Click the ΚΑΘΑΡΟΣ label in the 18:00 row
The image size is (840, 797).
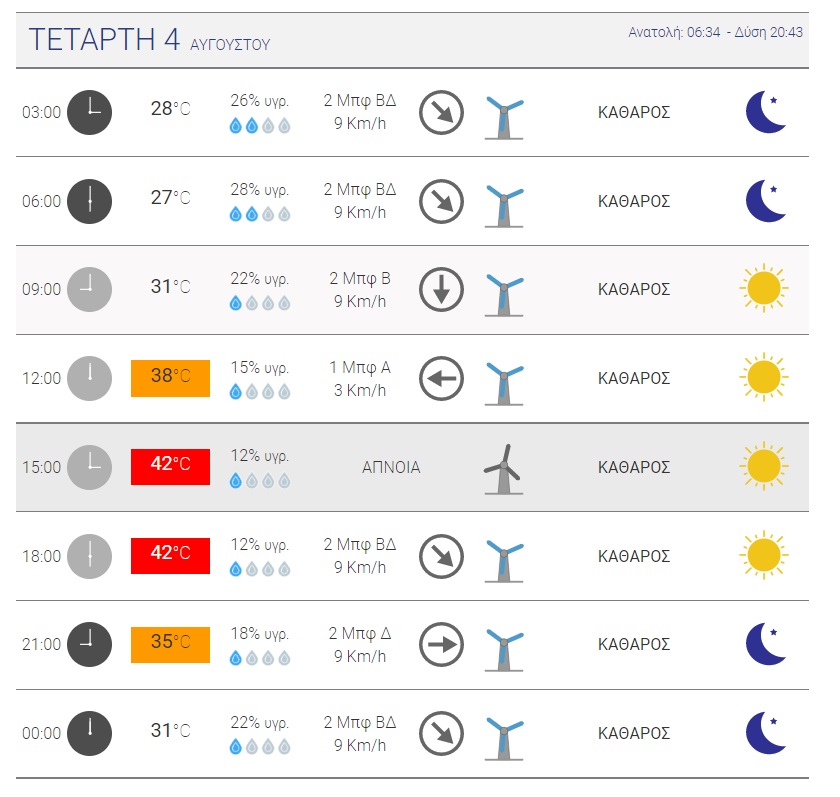coord(634,557)
